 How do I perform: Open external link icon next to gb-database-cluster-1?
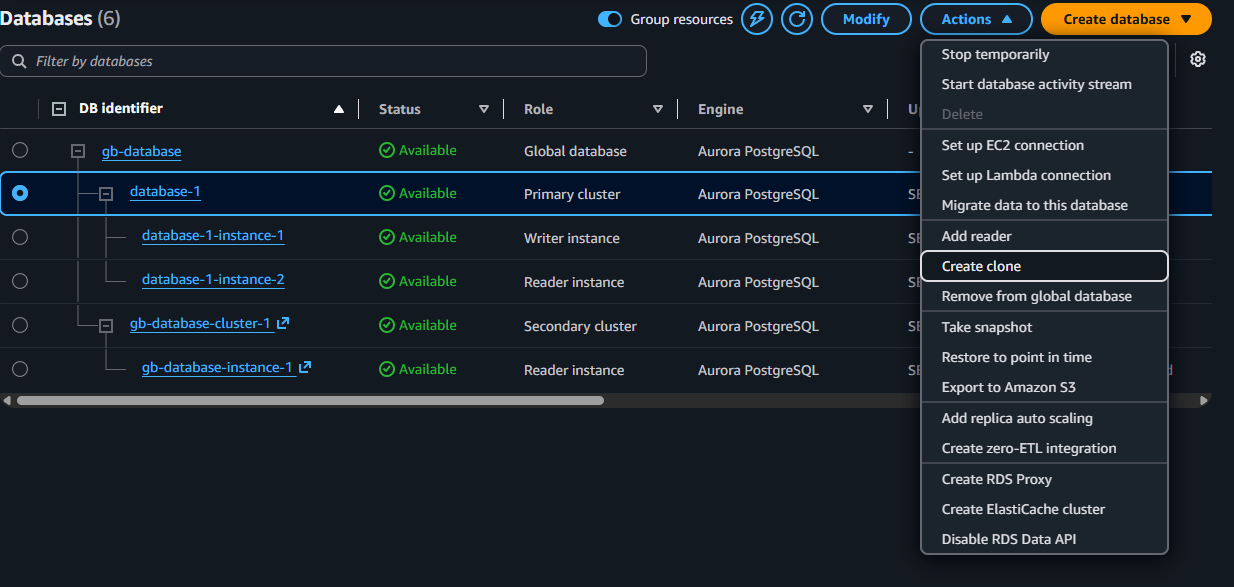click(283, 324)
